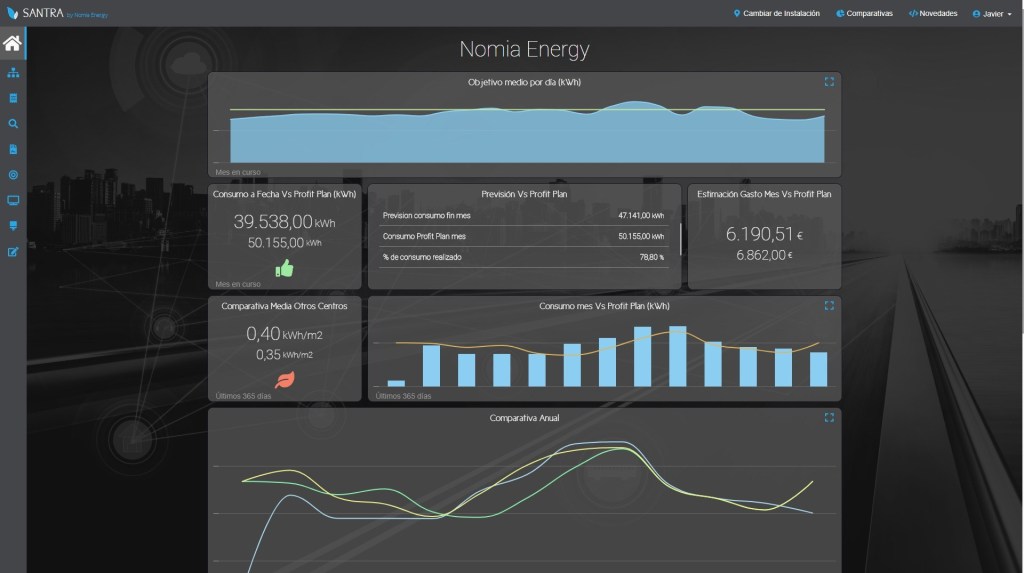Select the 0,35 kWh/m2 value

pos(284,355)
